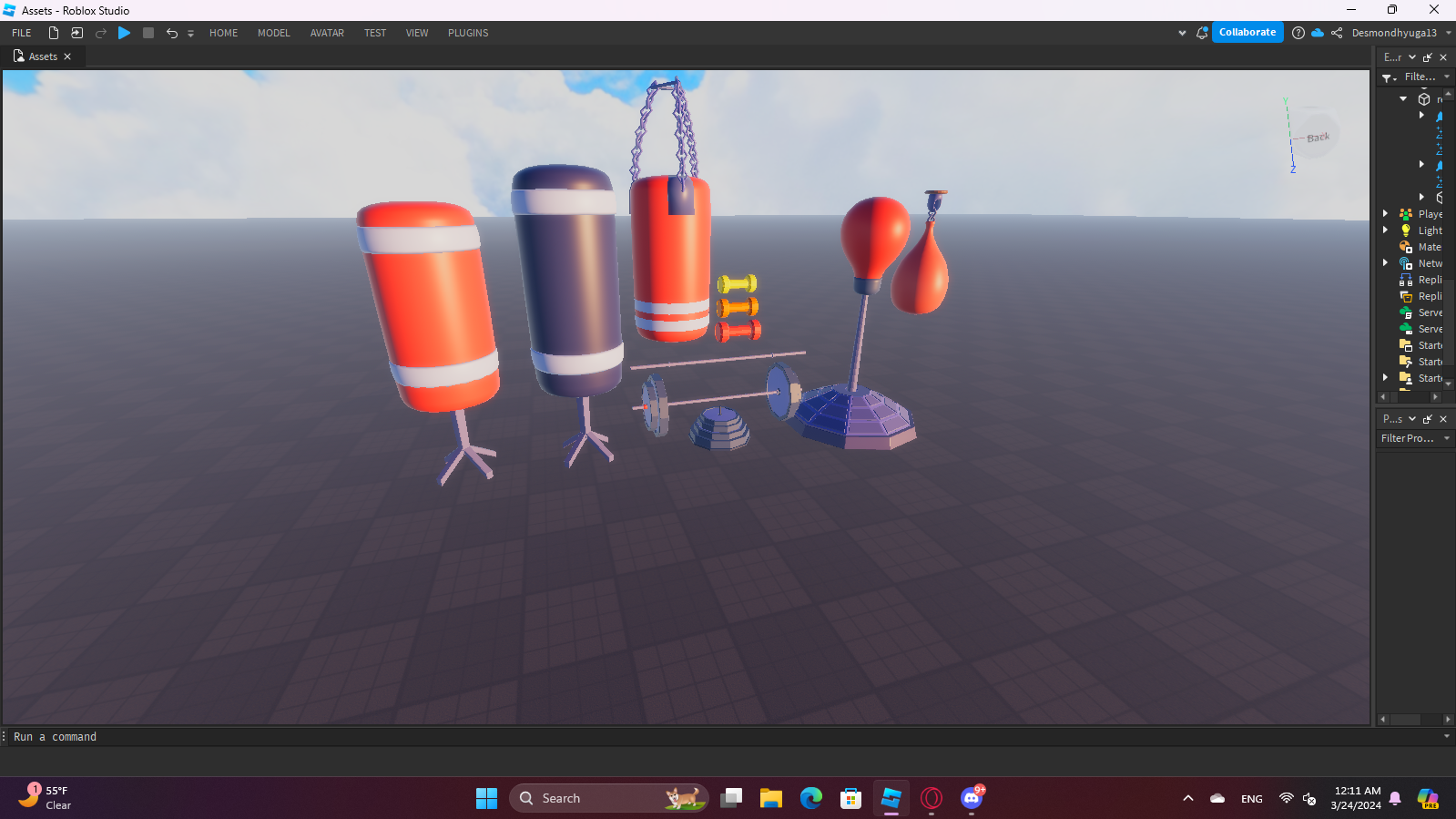The image size is (1456, 819).
Task: Switch to the TEST ribbon tab
Action: click(x=375, y=33)
